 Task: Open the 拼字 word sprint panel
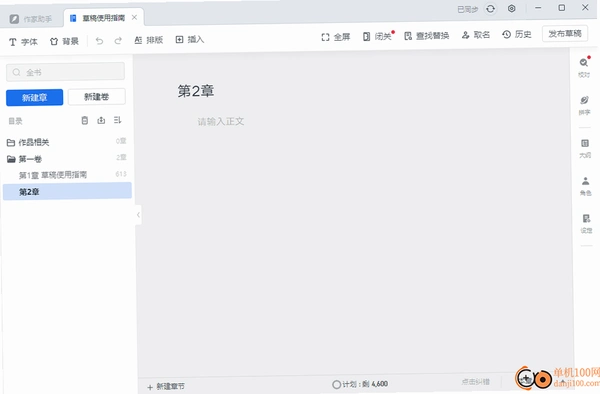pyautogui.click(x=584, y=105)
